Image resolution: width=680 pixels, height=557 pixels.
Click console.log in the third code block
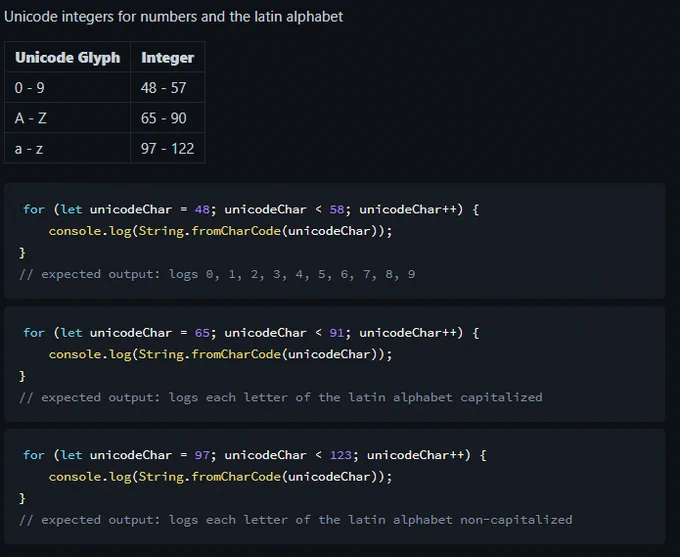click(x=90, y=477)
